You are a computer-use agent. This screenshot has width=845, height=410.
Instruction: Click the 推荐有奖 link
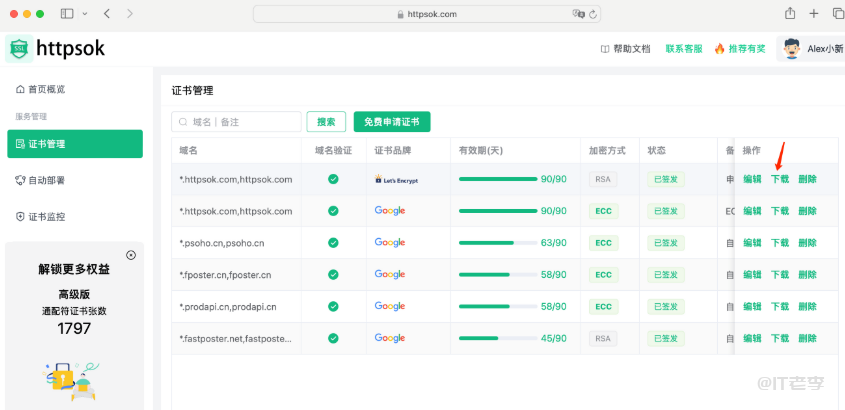point(739,48)
